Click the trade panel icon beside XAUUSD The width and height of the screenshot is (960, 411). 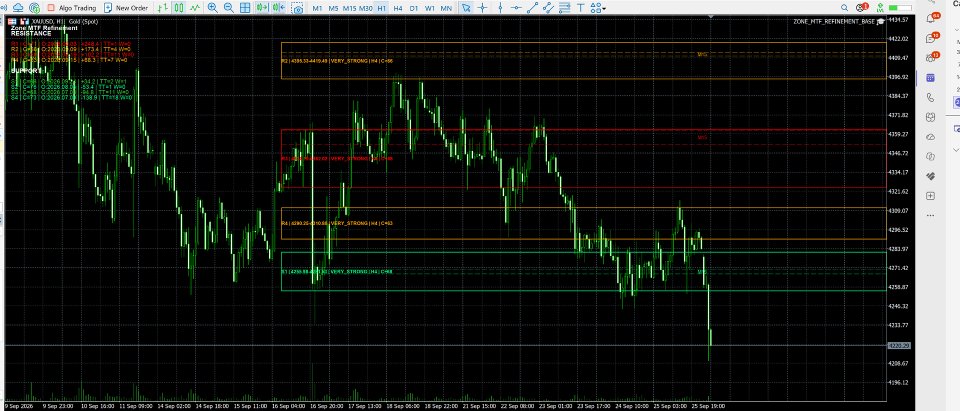click(x=24, y=21)
